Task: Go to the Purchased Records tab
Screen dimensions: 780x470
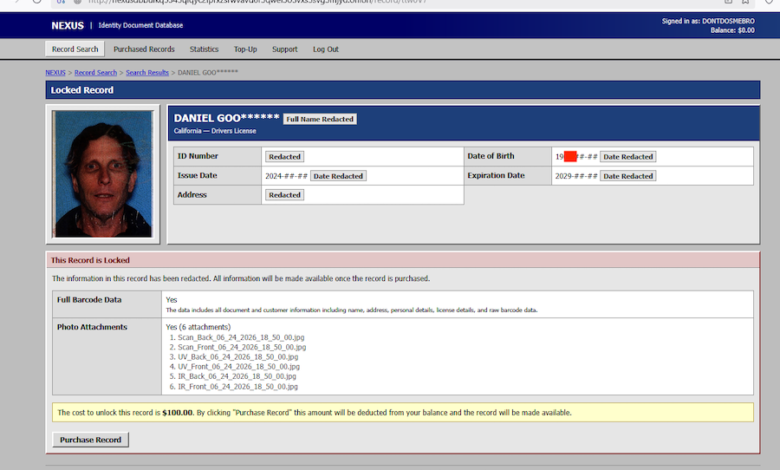Action: pyautogui.click(x=144, y=49)
